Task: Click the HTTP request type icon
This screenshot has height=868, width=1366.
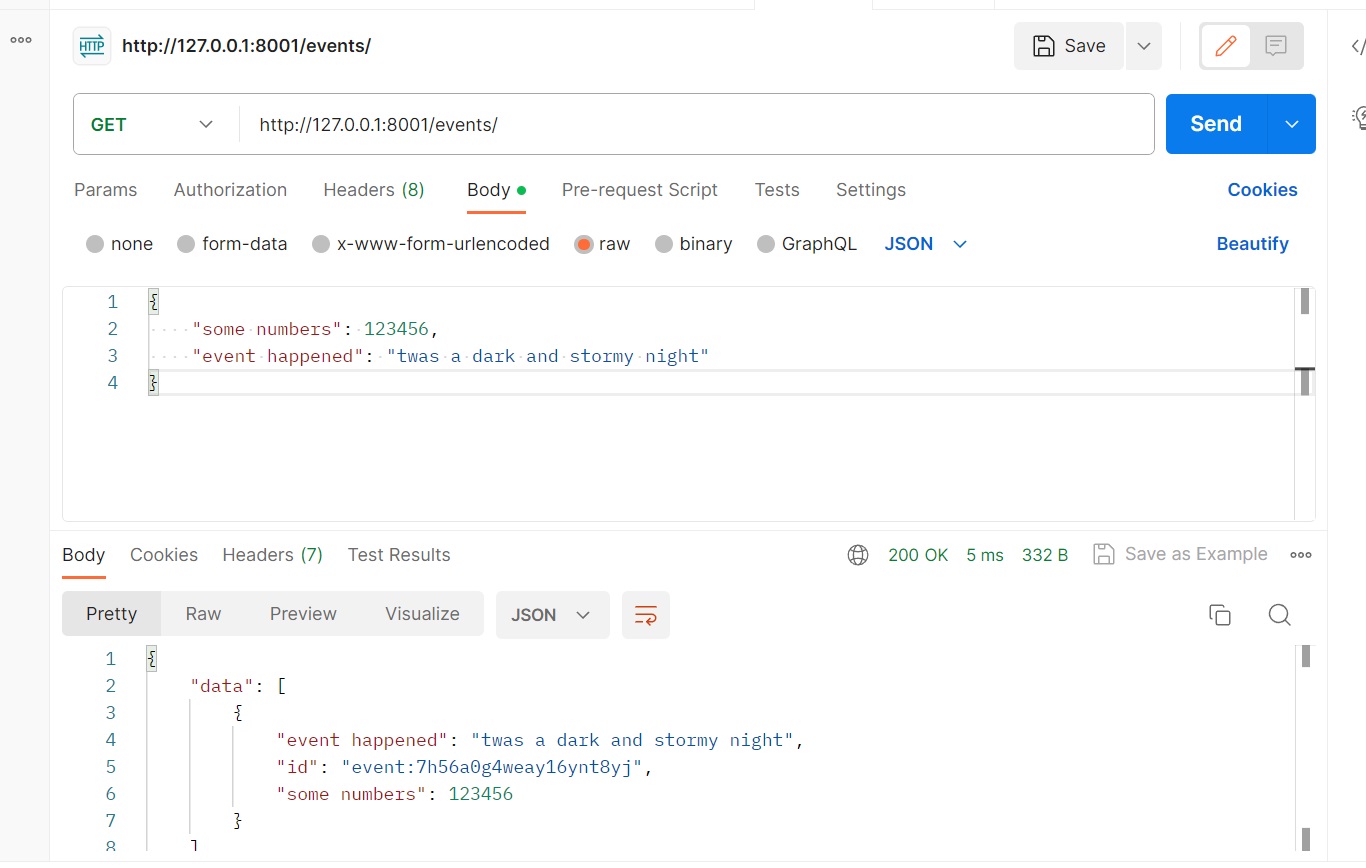Action: pyautogui.click(x=92, y=46)
